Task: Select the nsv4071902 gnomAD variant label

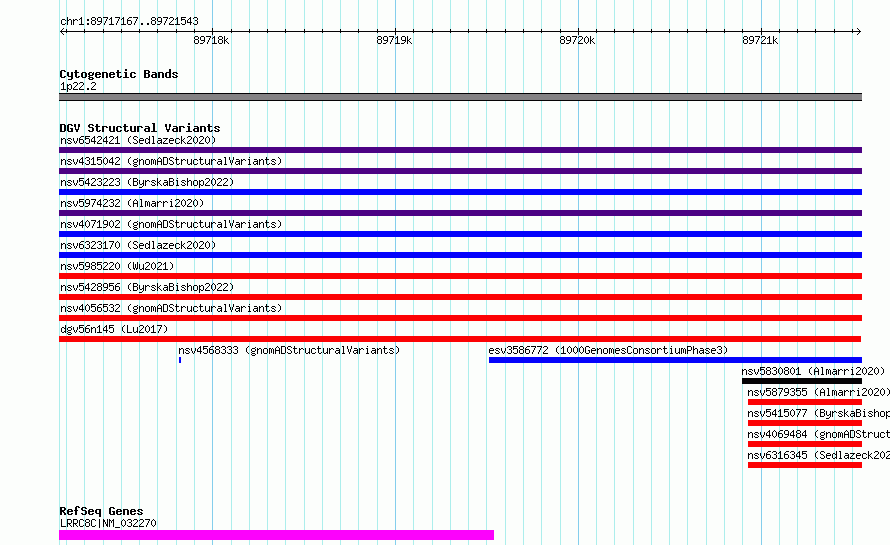Action: pos(171,224)
